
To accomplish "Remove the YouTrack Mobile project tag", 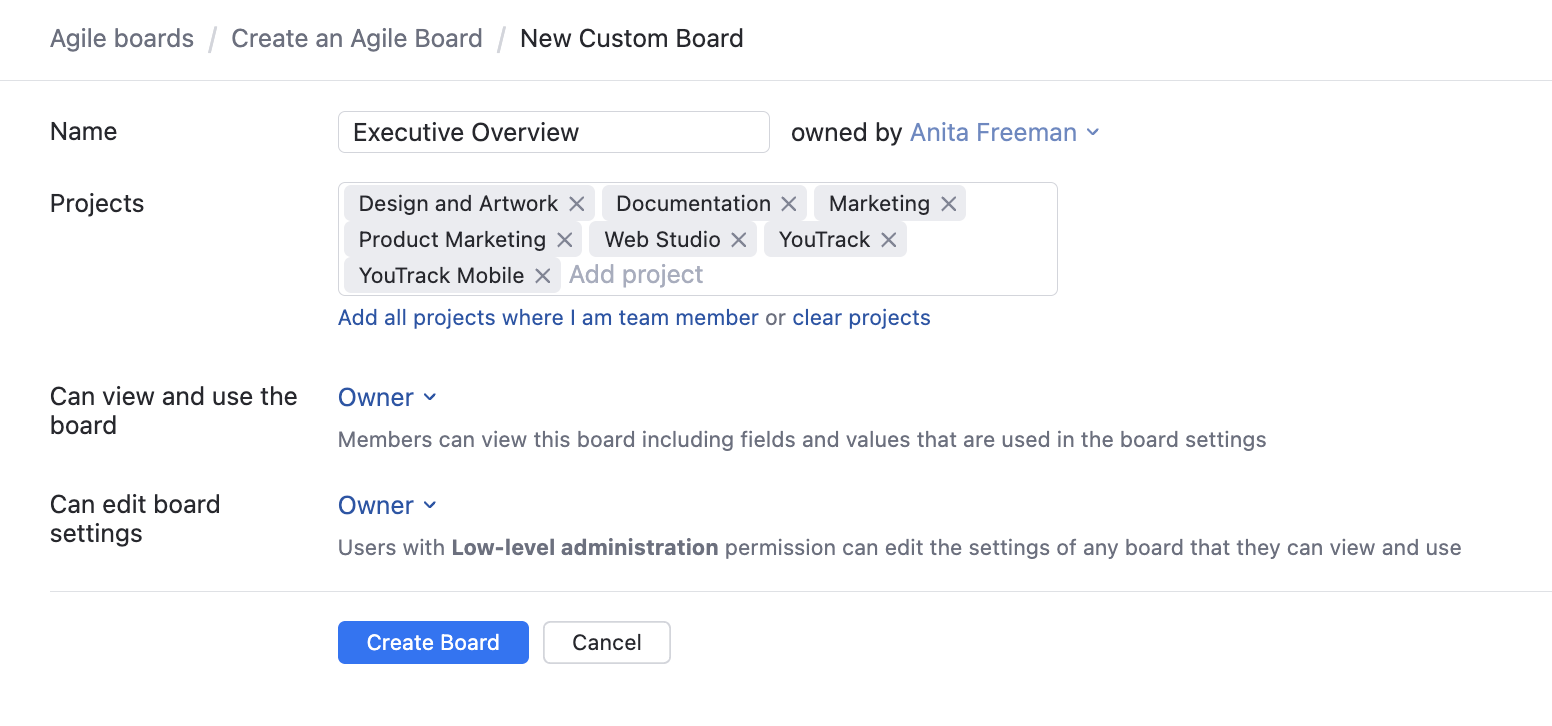I will coord(542,275).
